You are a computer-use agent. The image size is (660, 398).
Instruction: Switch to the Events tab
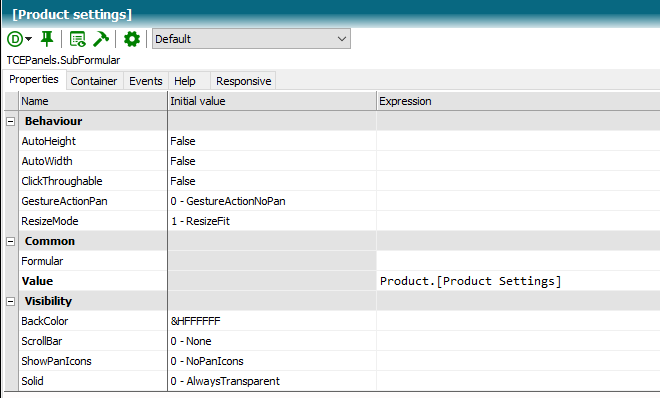146,81
